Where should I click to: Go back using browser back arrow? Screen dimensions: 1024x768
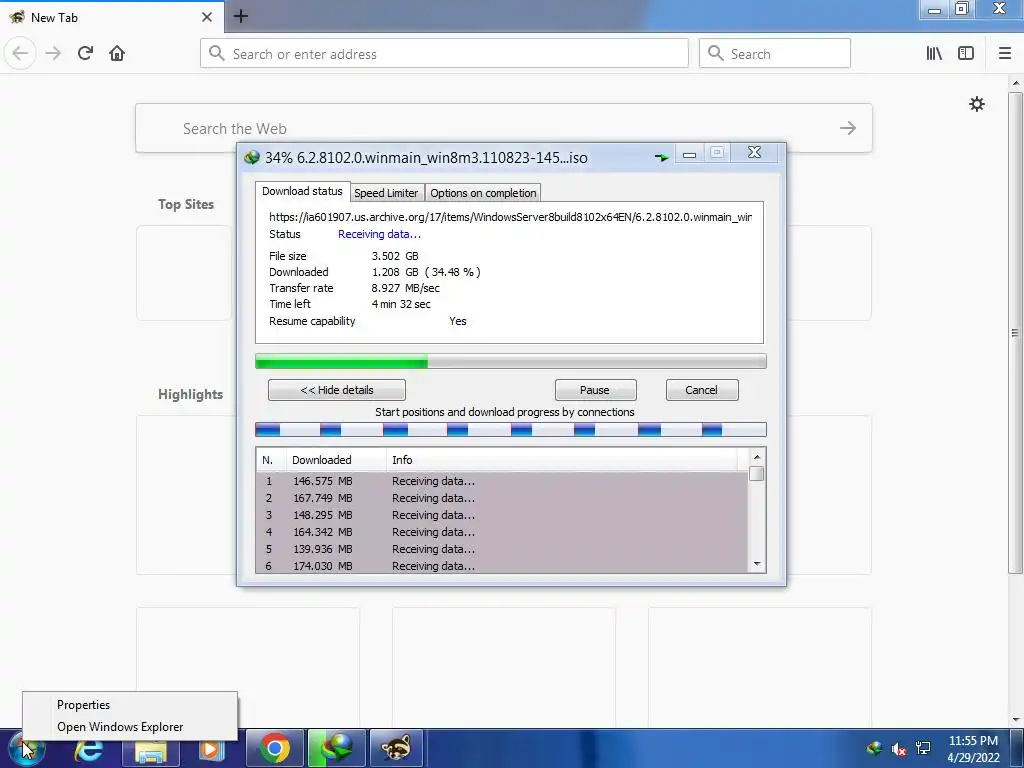tap(20, 53)
